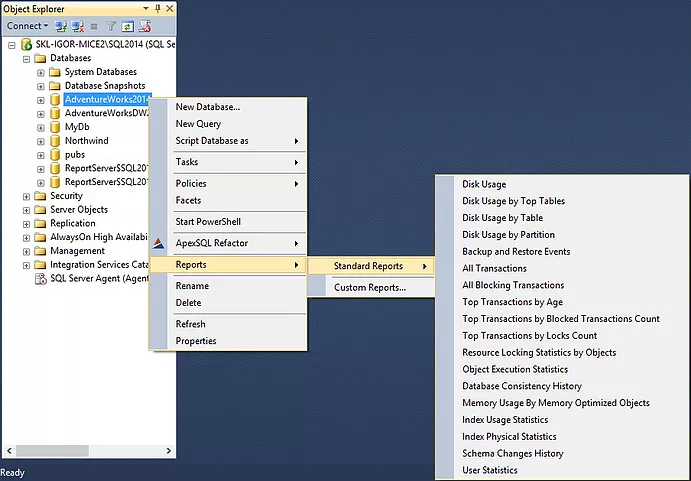Click the System Databases folder icon

55,72
